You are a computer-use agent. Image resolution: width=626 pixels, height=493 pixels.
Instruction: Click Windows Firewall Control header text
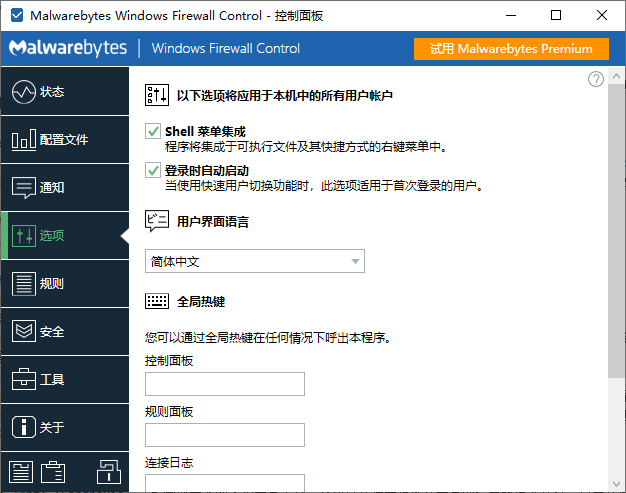click(x=226, y=48)
